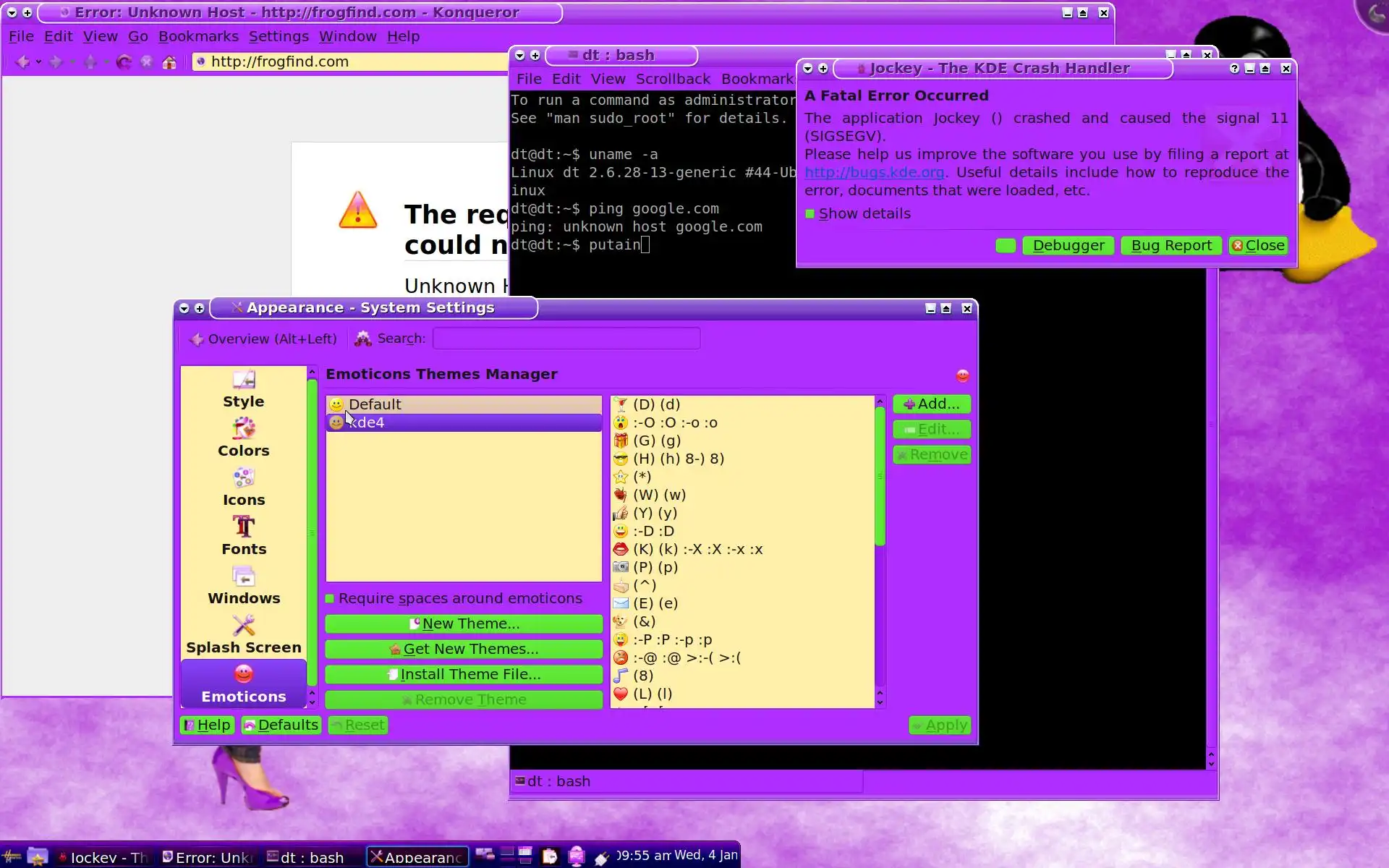Open the Bookmarks menu in Konqueror
Screen dimensions: 1389x868
[198, 36]
